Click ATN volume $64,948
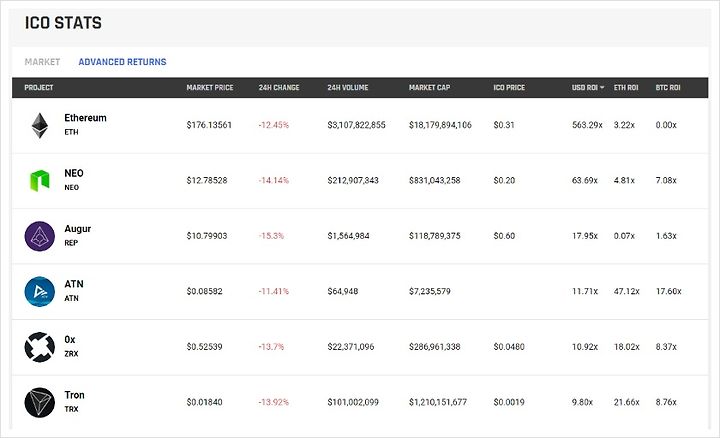The width and height of the screenshot is (720, 438). tap(343, 292)
